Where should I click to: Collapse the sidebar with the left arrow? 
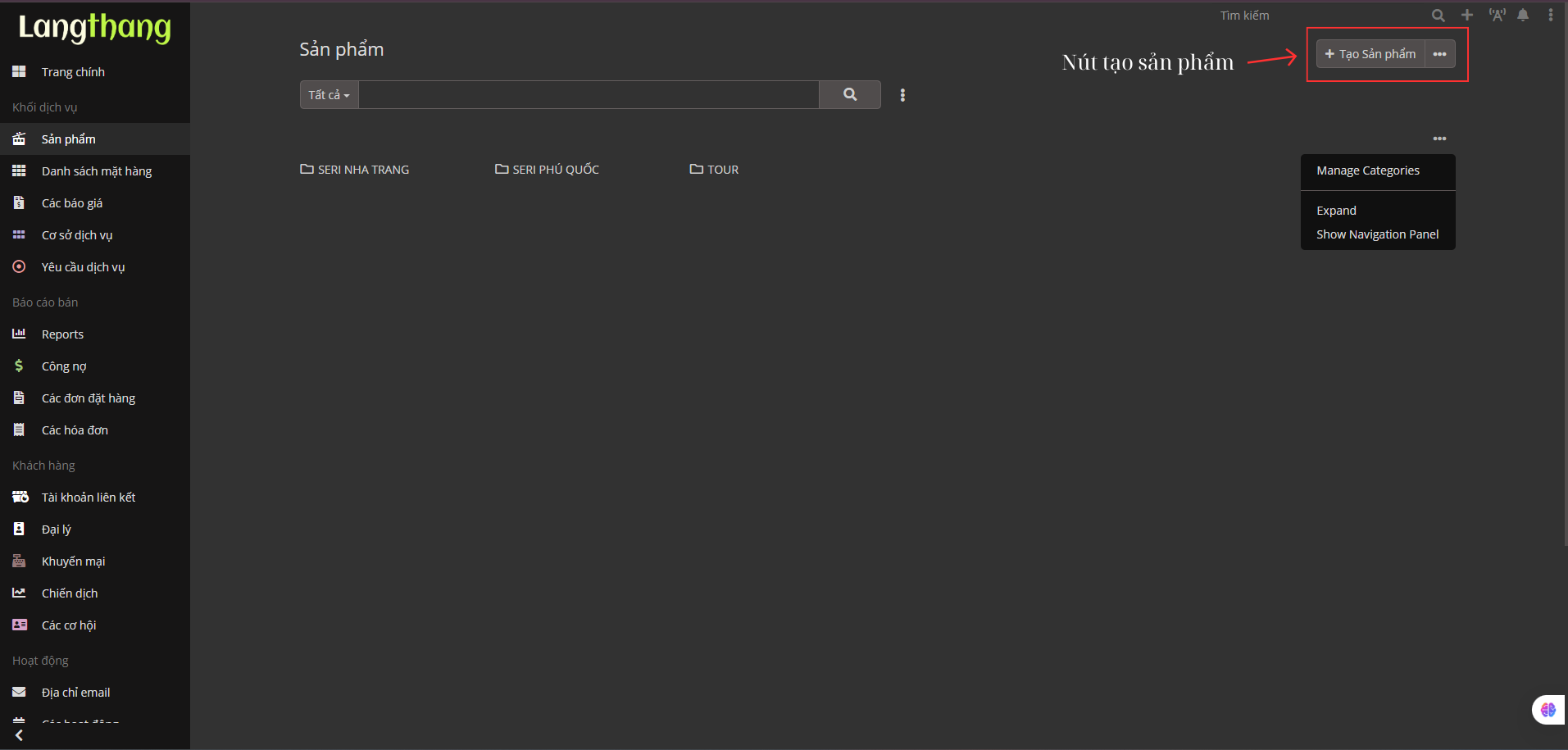click(x=19, y=735)
